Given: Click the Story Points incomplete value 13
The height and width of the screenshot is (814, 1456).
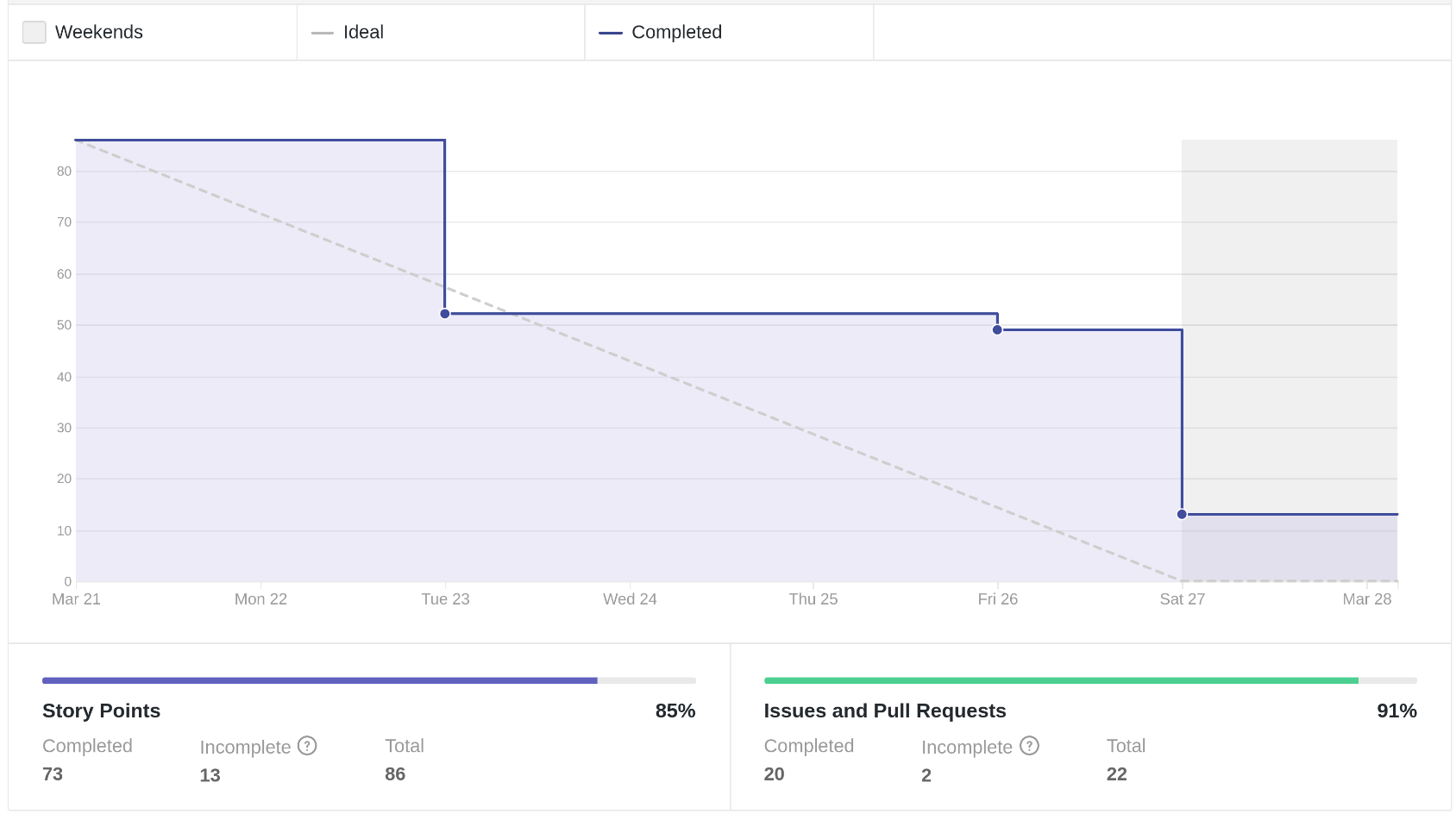Looking at the screenshot, I should (x=210, y=775).
